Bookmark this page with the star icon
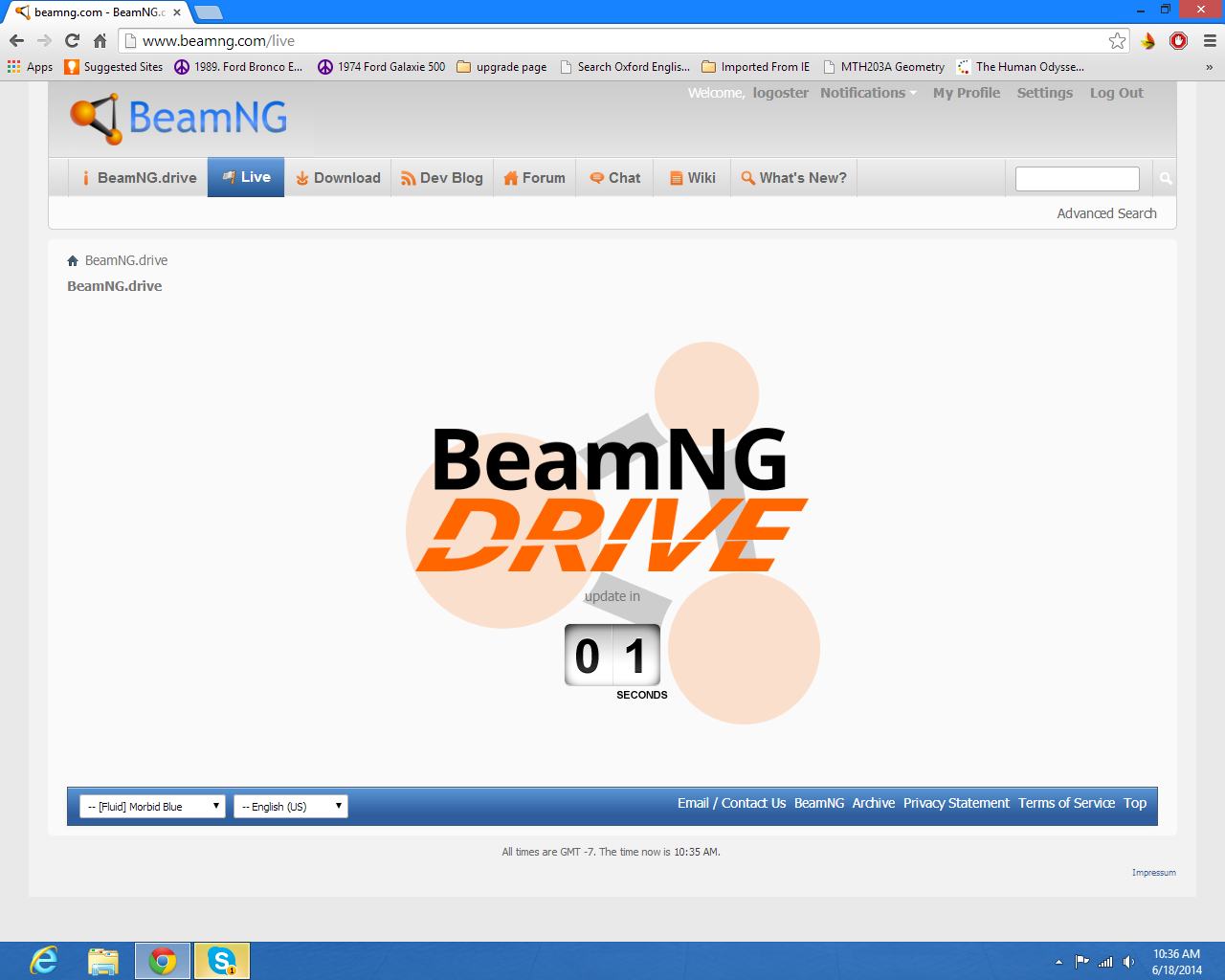 click(x=1117, y=40)
